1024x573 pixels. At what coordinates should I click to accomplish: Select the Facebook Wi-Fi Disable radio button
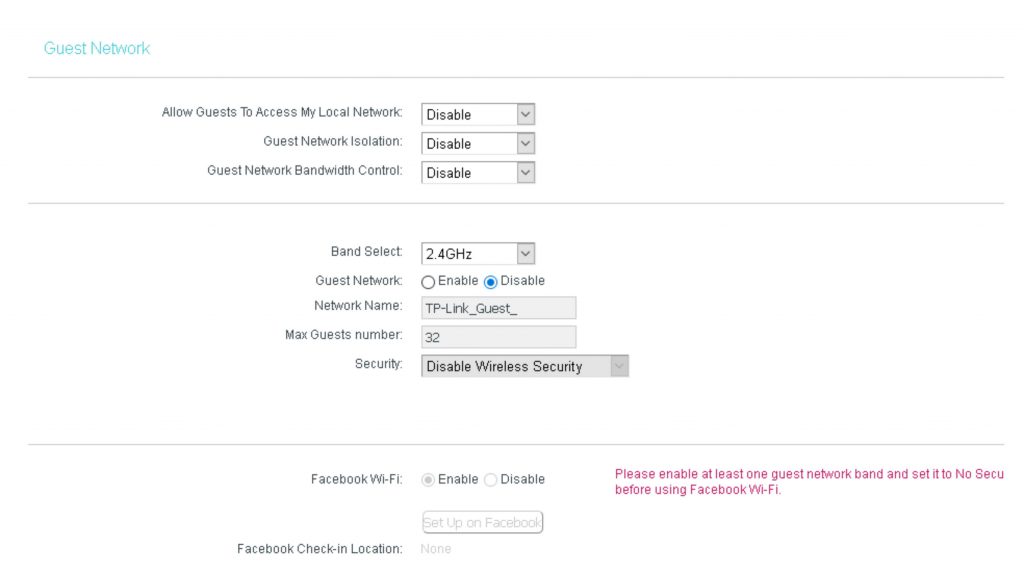click(x=490, y=480)
